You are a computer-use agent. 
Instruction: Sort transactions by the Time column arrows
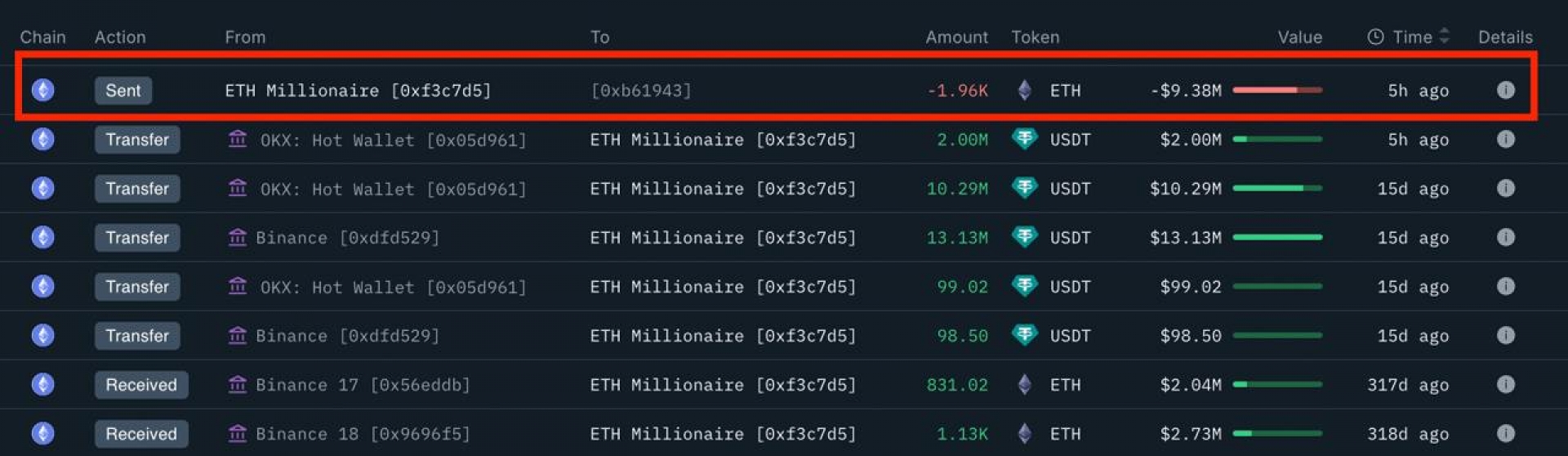pos(1444,36)
